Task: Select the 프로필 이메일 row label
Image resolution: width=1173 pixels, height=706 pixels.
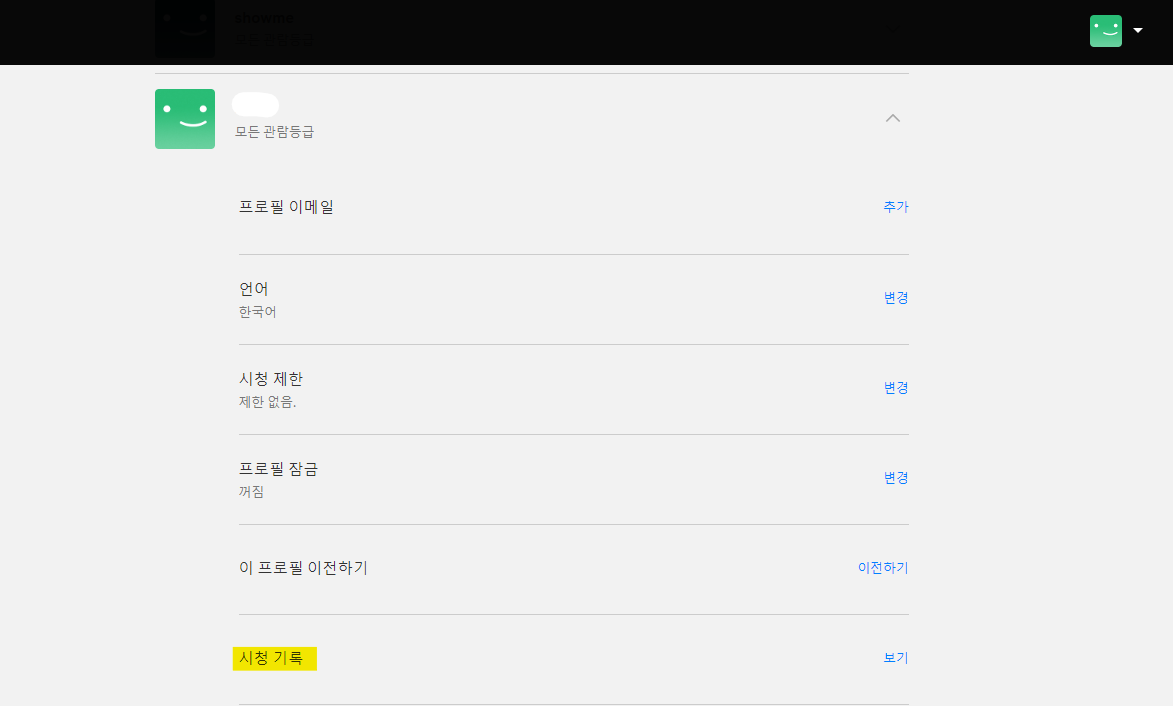Action: coord(287,206)
